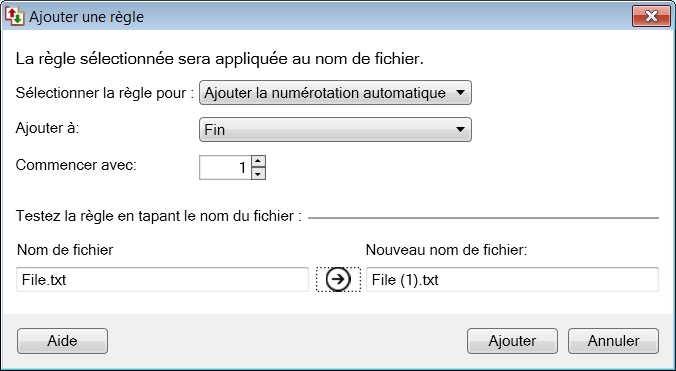Image resolution: width=676 pixels, height=371 pixels.
Task: Open help with the Aide button
Action: coord(62,341)
